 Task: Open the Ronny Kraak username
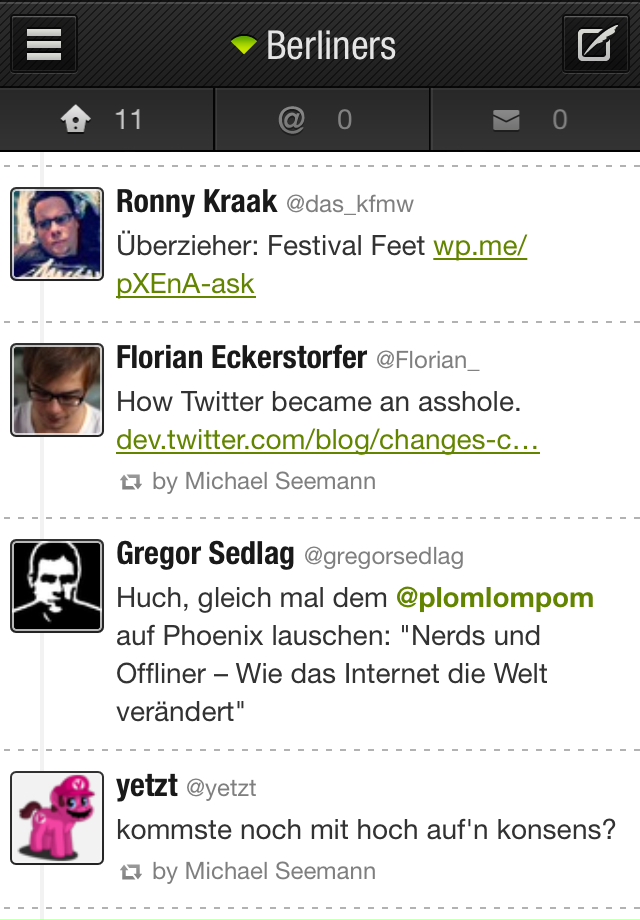pyautogui.click(x=196, y=202)
